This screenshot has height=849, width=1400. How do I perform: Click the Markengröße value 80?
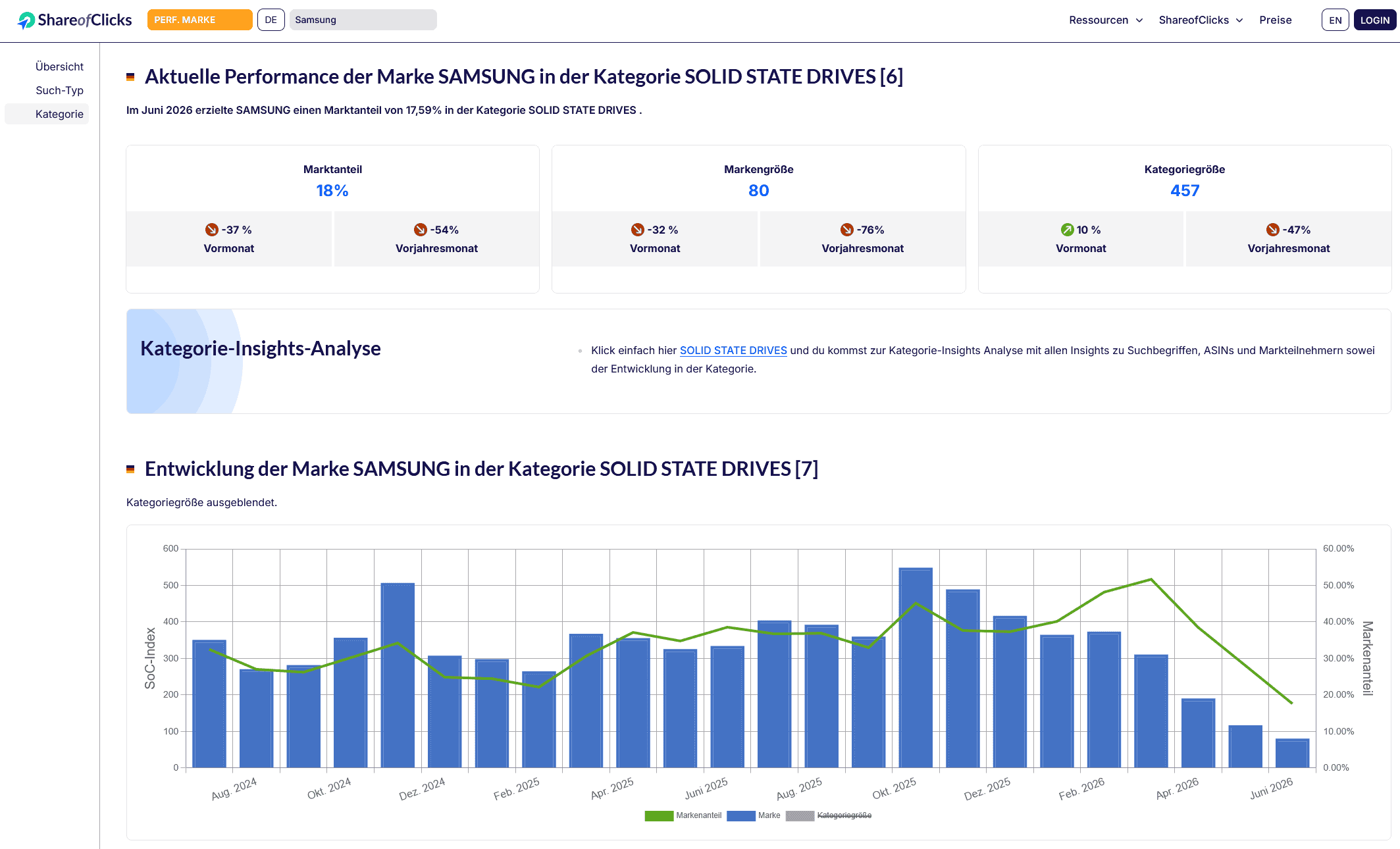[758, 191]
